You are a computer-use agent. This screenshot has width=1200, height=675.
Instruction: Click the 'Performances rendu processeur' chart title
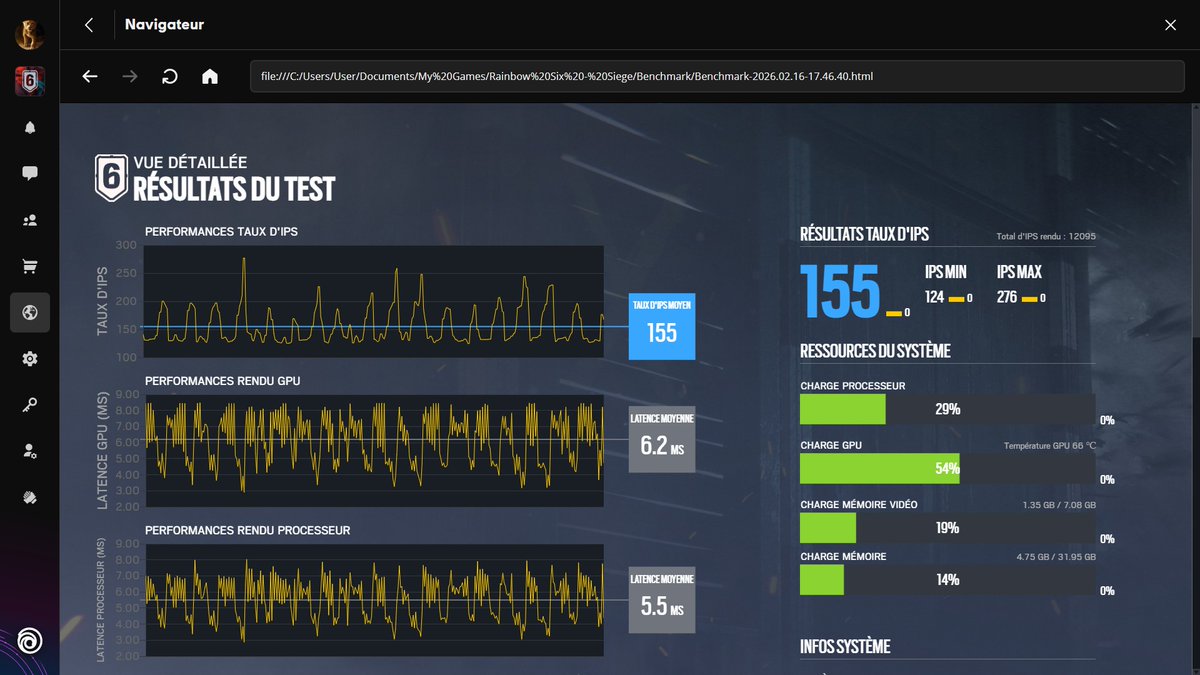[248, 530]
